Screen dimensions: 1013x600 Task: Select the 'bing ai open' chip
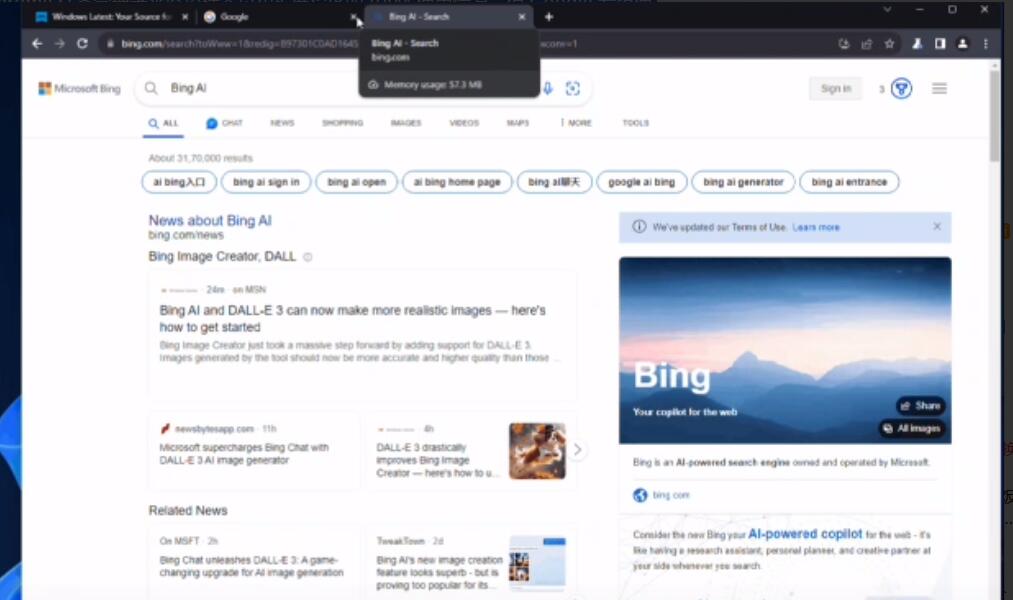click(356, 182)
